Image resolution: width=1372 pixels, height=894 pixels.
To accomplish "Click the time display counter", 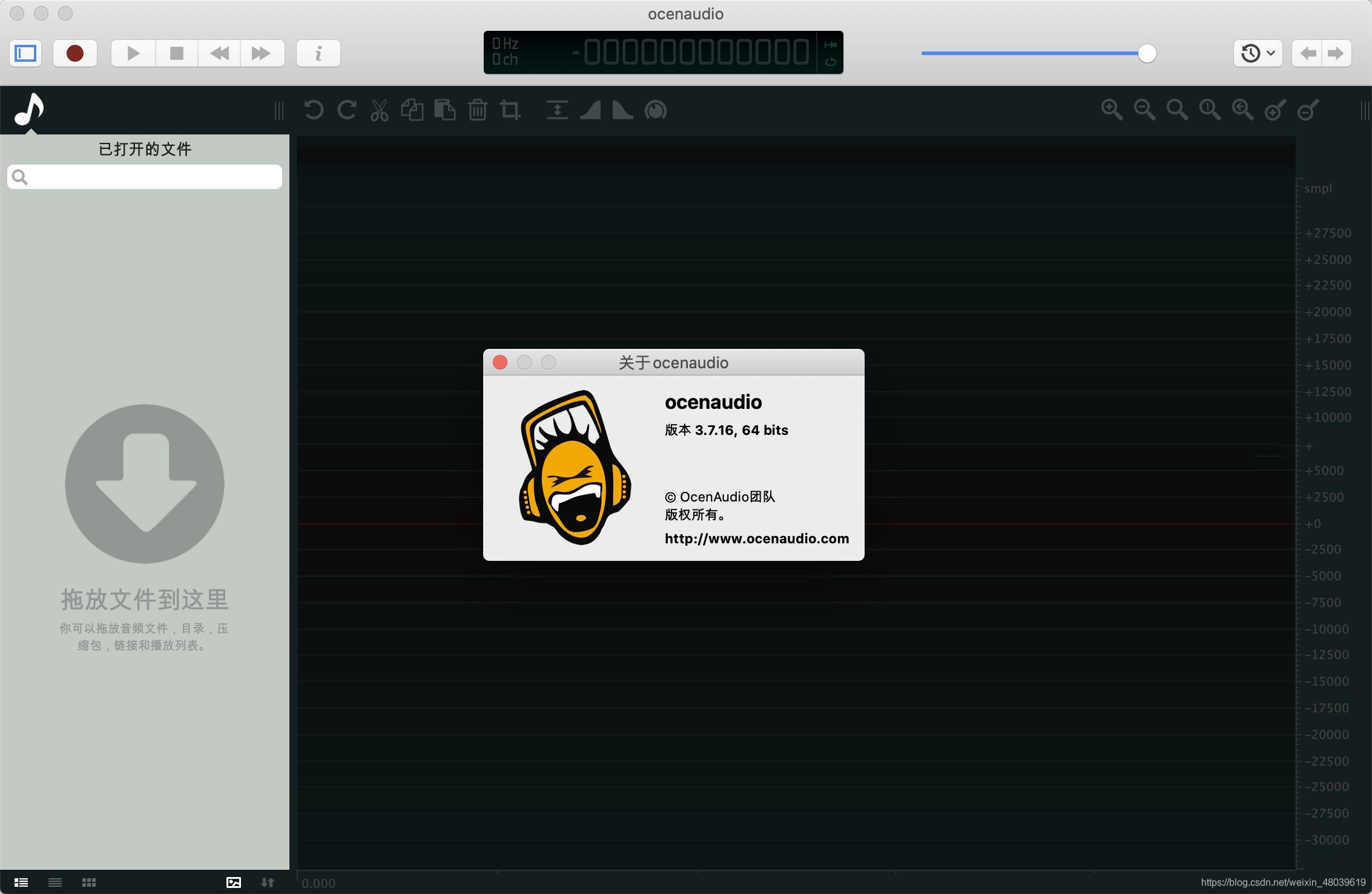I will pos(690,52).
